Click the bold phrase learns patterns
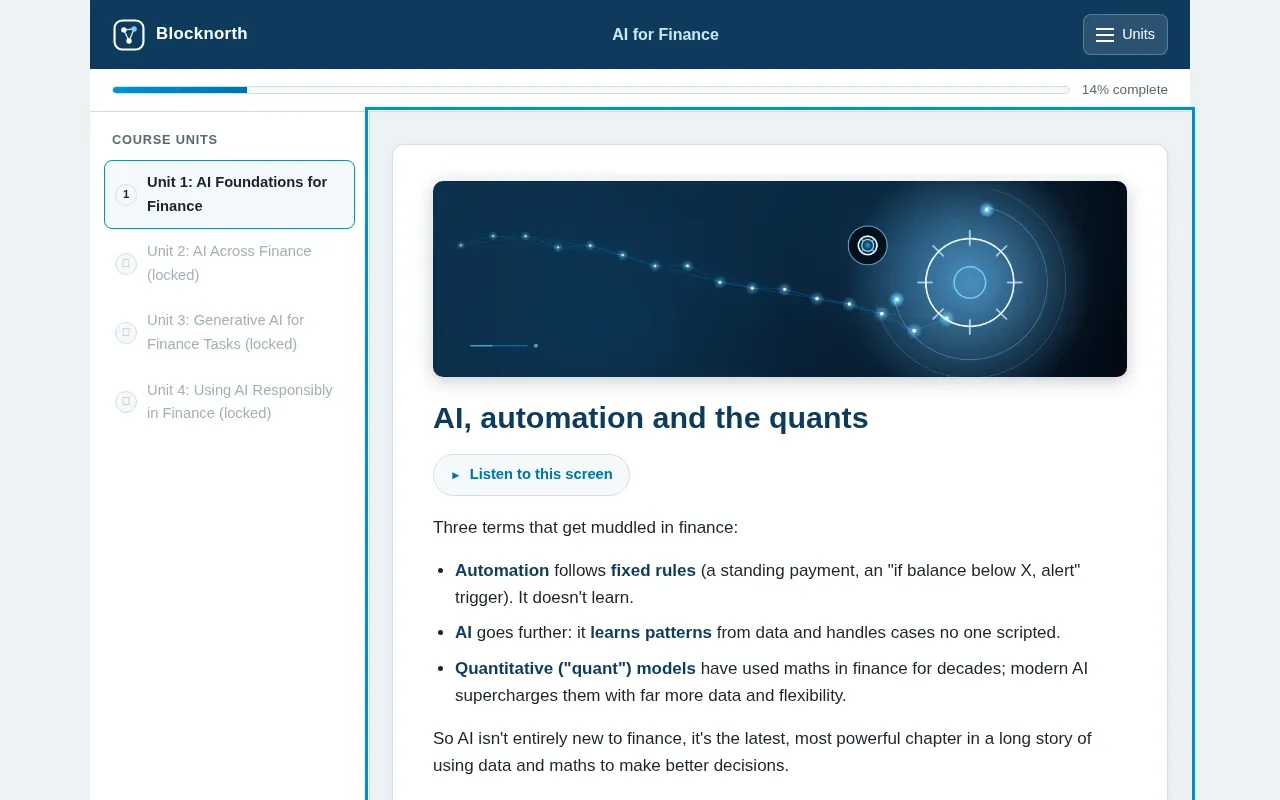The height and width of the screenshot is (800, 1280). [651, 633]
